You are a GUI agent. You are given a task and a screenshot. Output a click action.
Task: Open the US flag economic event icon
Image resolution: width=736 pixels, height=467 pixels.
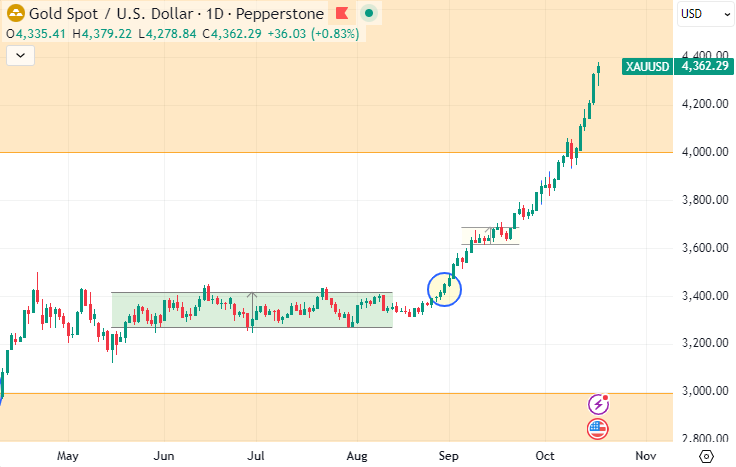click(x=597, y=429)
